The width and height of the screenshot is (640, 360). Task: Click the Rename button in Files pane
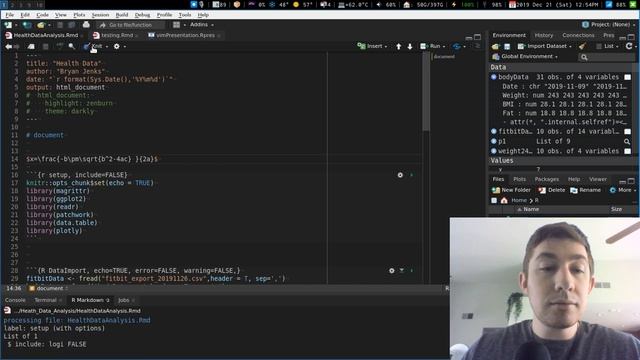pos(585,190)
